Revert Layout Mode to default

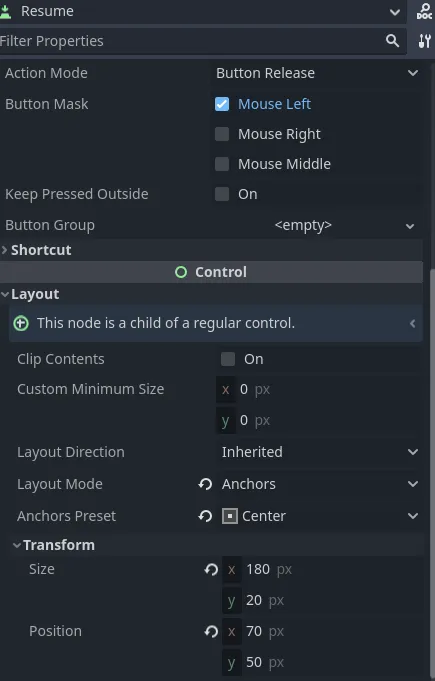[x=205, y=484]
